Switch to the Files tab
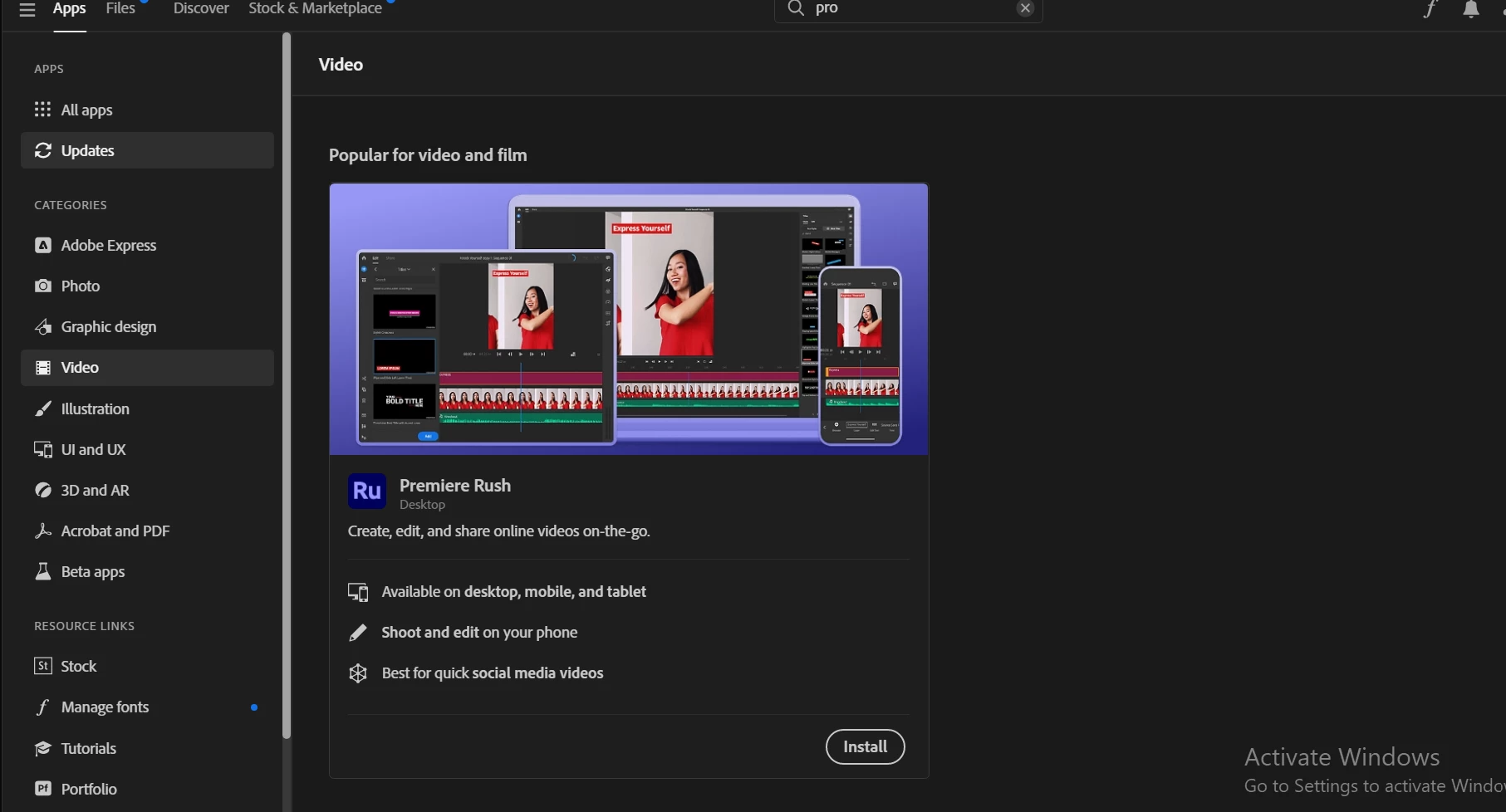 pyautogui.click(x=120, y=8)
